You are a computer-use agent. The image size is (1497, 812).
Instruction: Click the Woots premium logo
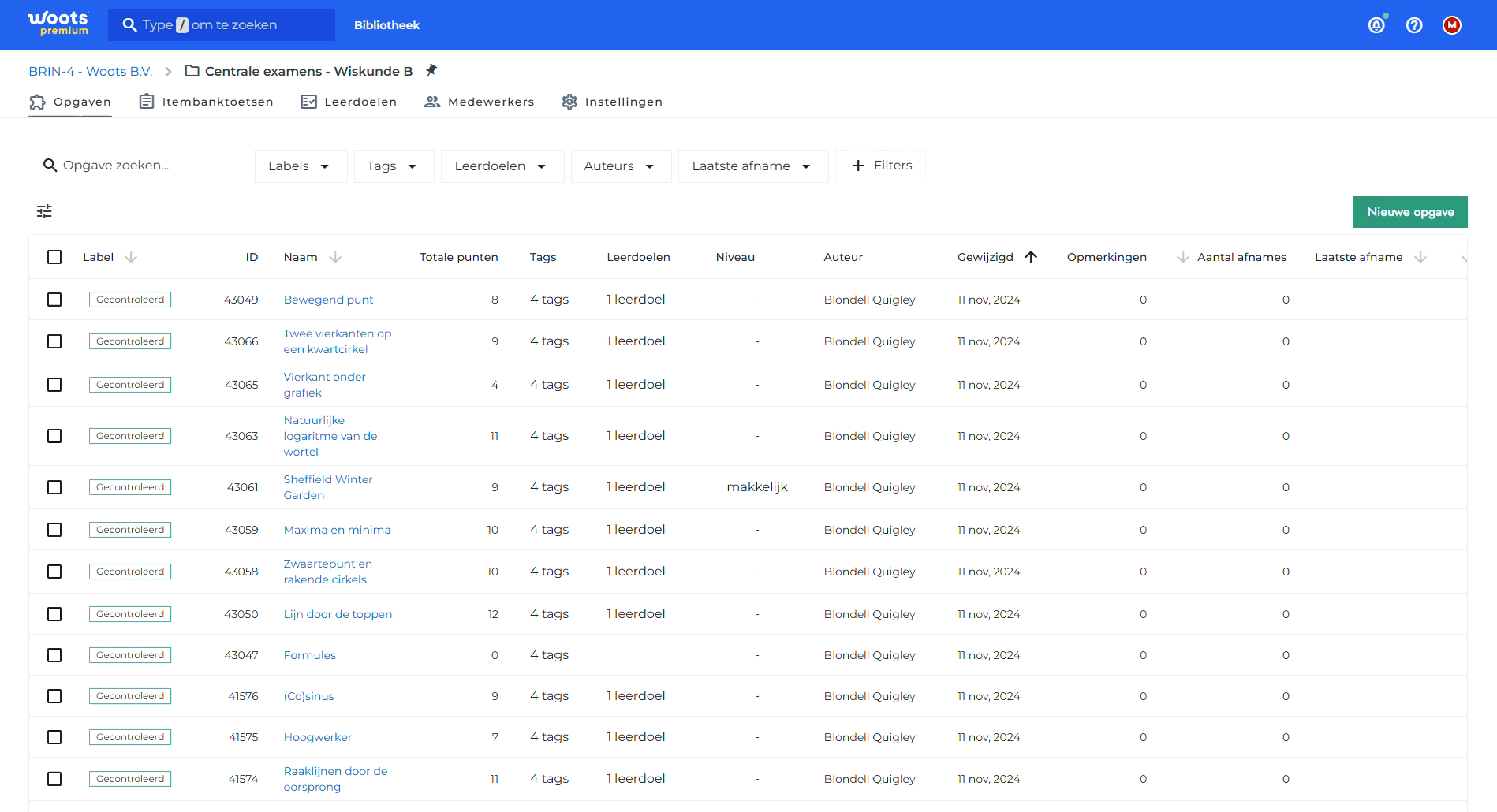(58, 24)
